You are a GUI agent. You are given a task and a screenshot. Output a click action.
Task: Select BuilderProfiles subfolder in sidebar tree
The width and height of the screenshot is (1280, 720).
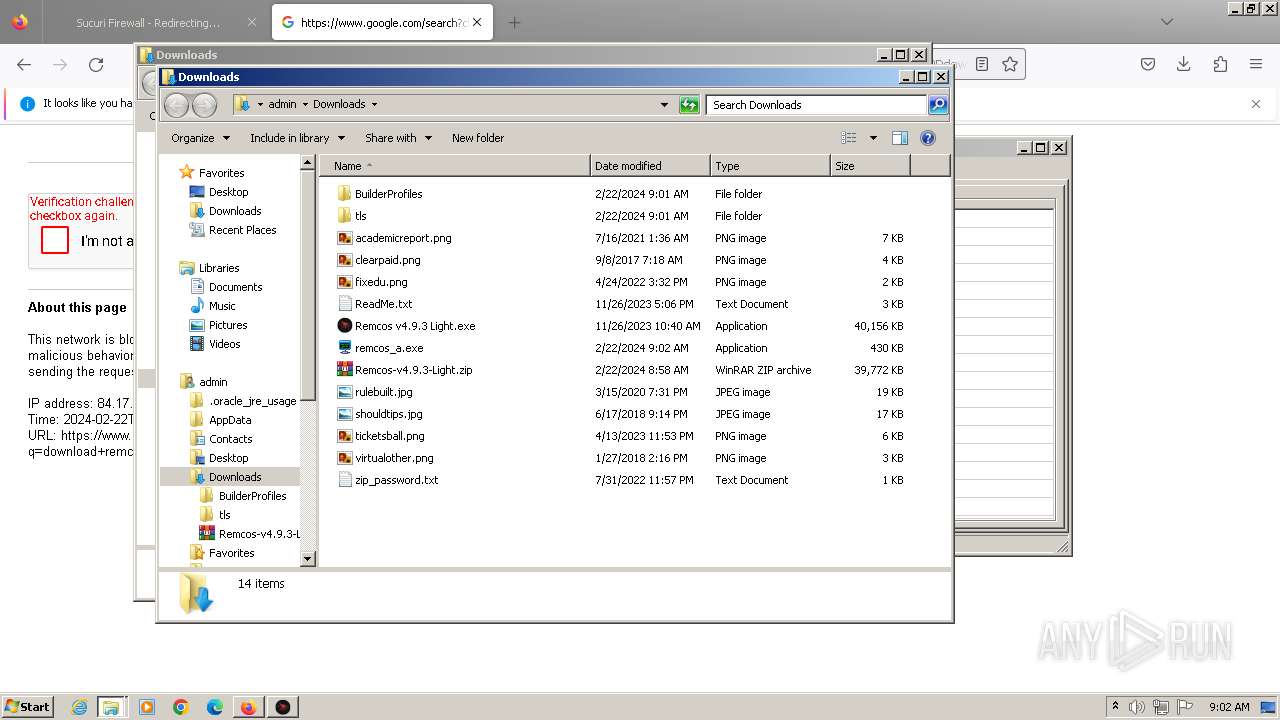coord(243,496)
